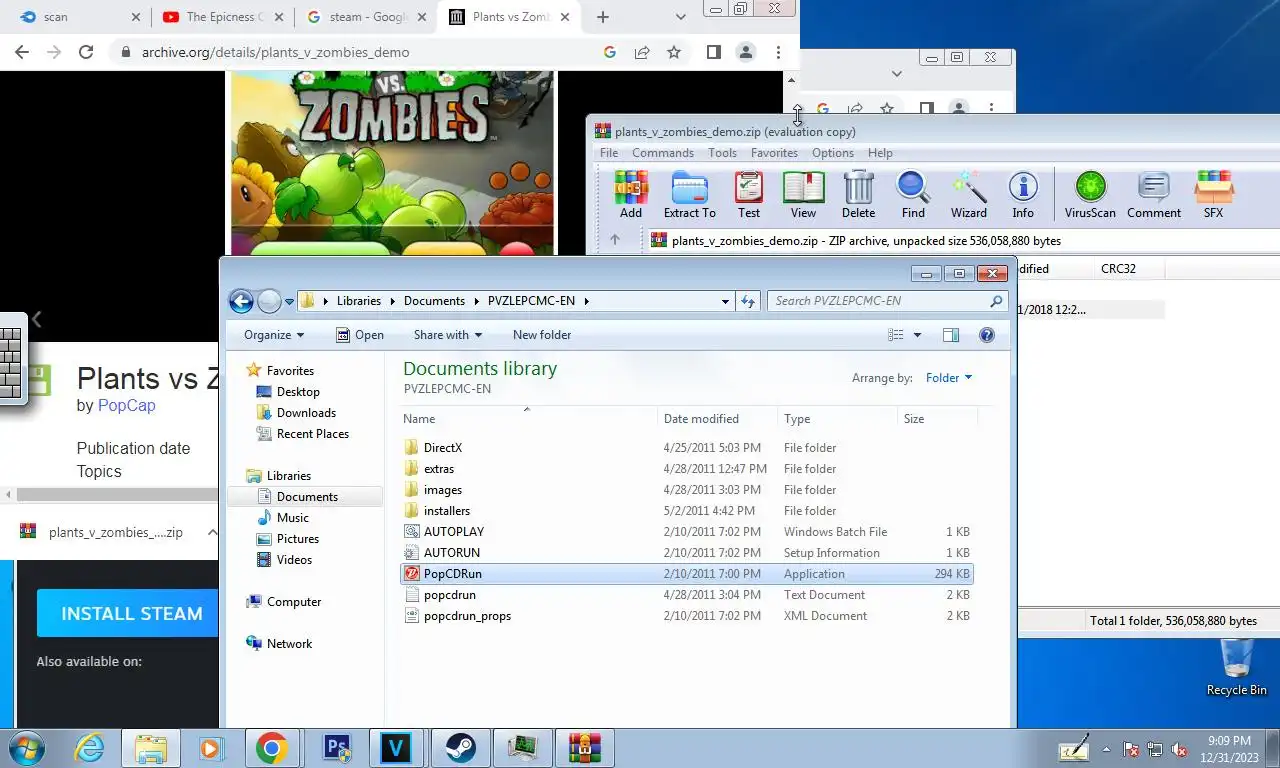
Task: Switch to steam Google search tab
Action: pos(366,17)
